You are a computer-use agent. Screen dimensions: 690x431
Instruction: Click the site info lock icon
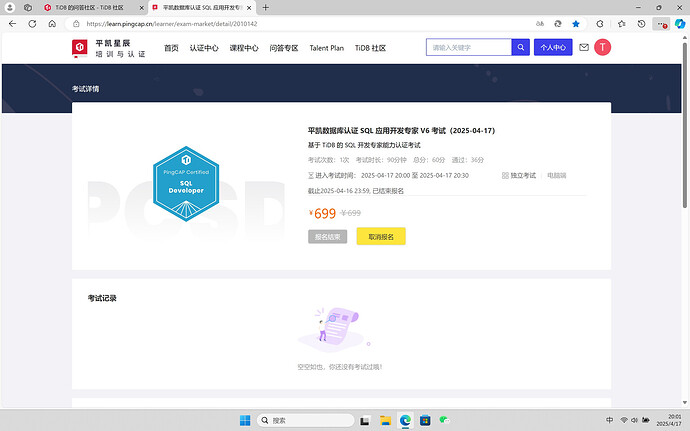76,24
